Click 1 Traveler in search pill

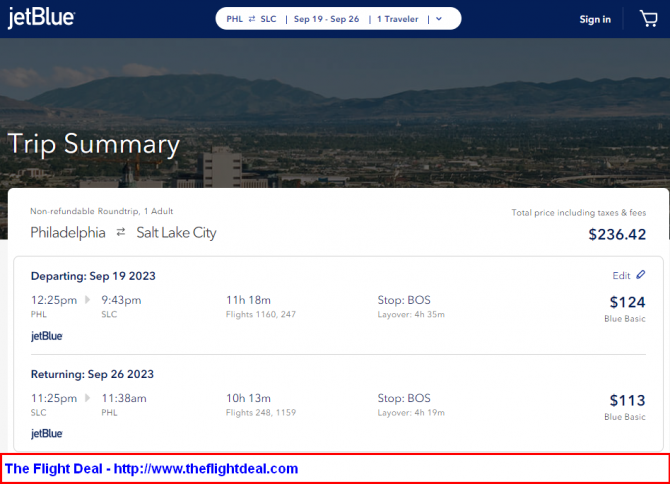(397, 19)
